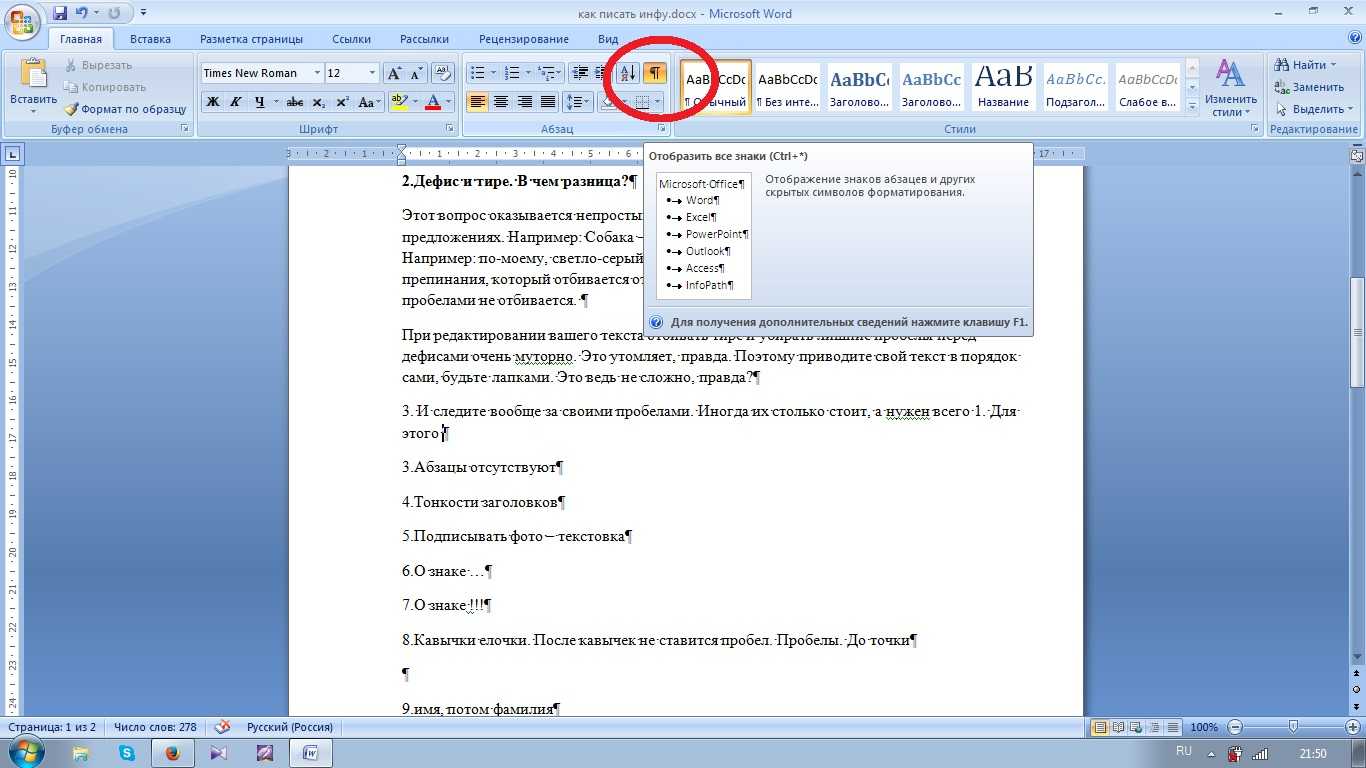Open Firefox from the taskbar
This screenshot has width=1366, height=768.
click(172, 753)
